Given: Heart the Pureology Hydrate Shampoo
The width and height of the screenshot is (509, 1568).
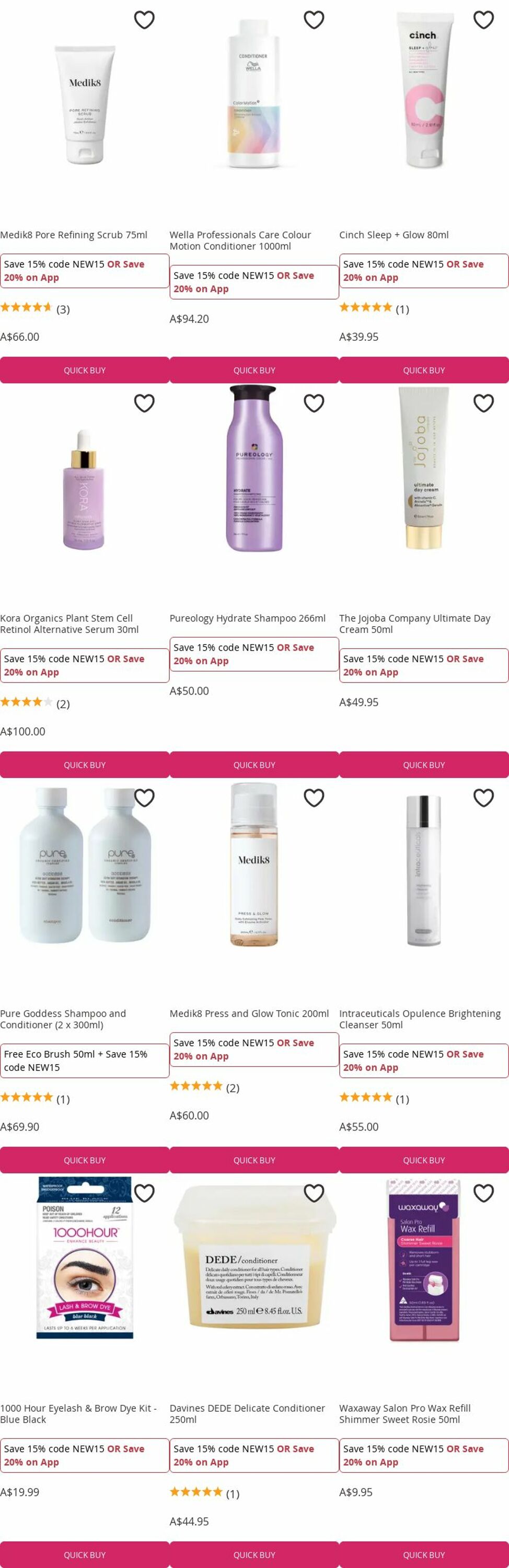Looking at the screenshot, I should (314, 403).
